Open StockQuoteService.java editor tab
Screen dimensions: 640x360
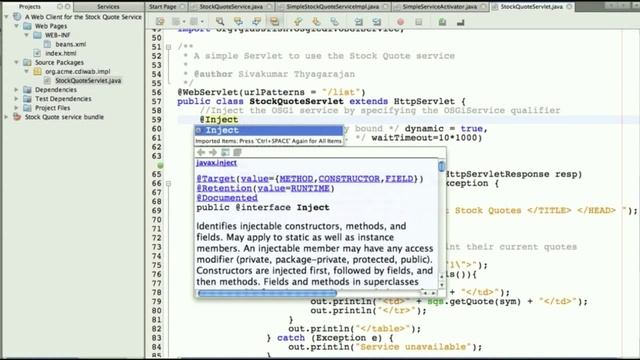tap(231, 7)
